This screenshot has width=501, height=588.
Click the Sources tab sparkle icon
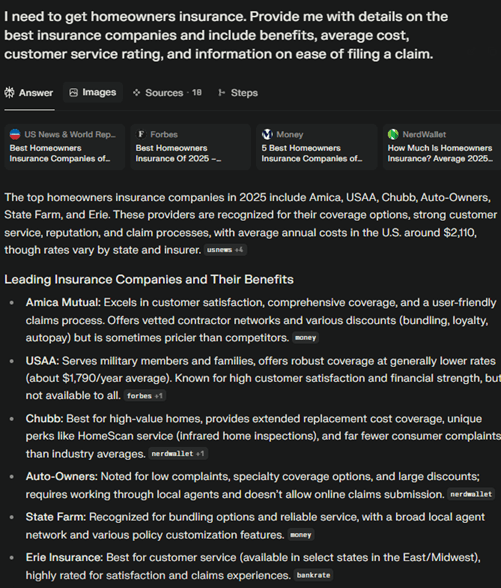click(x=136, y=92)
